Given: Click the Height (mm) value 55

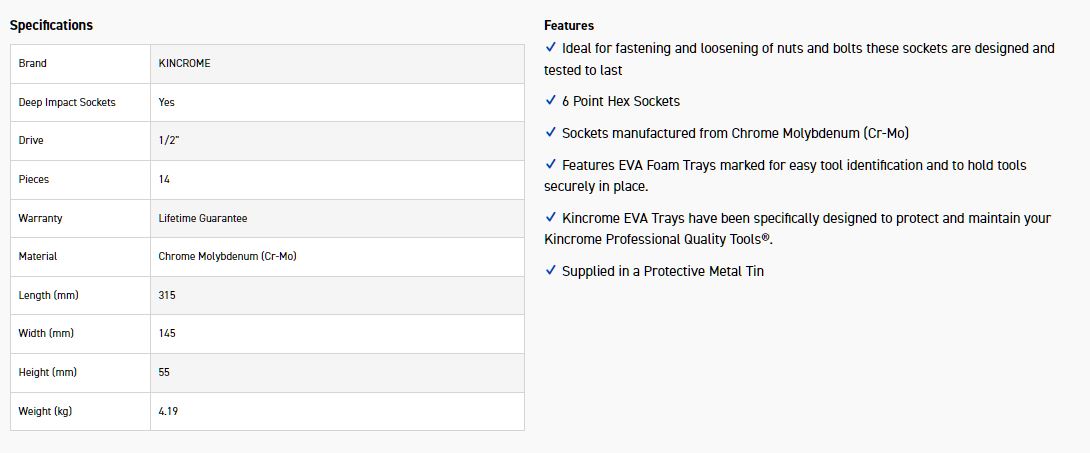Looking at the screenshot, I should click(x=164, y=372).
